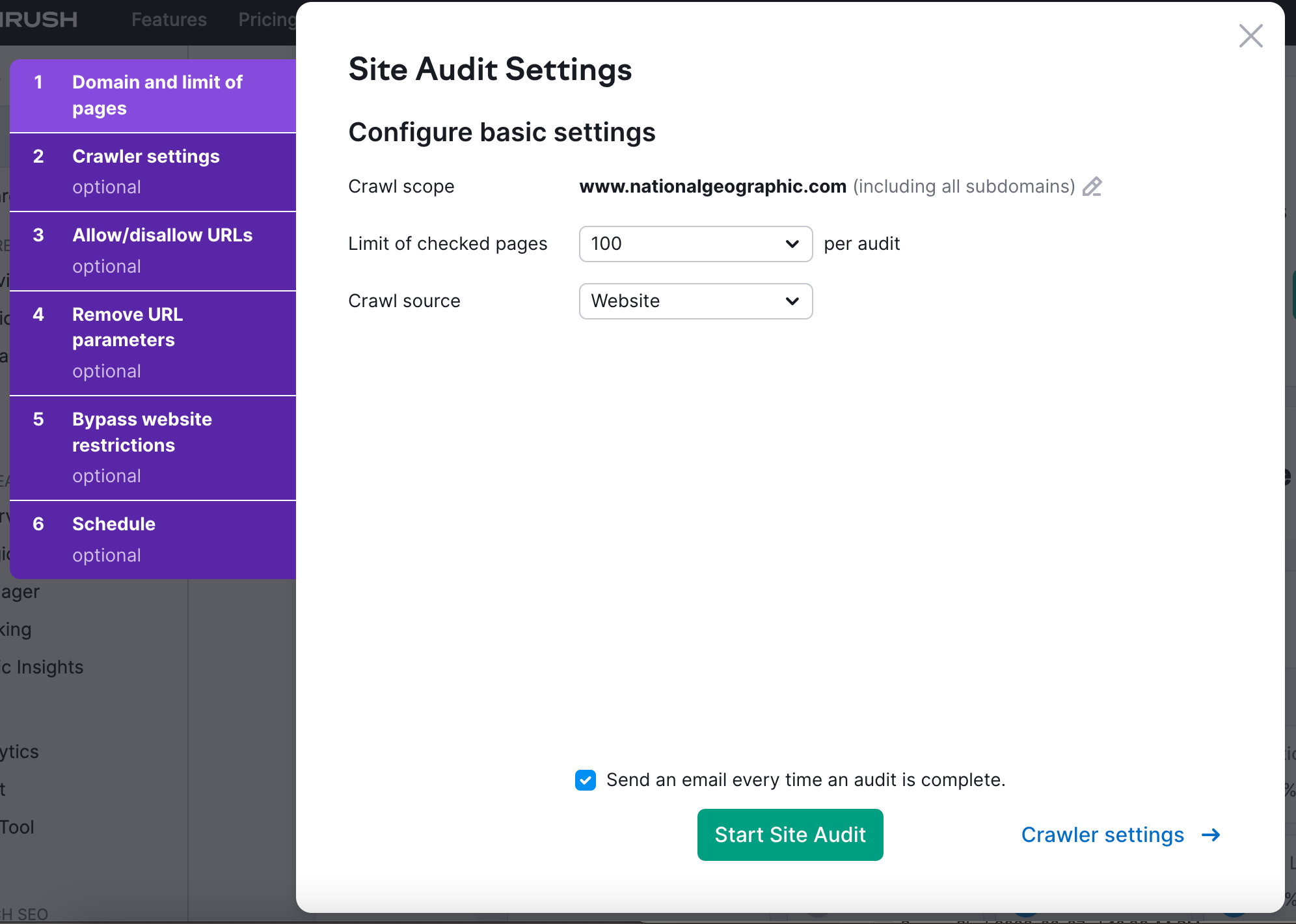1296x924 pixels.
Task: Close the Site Audit Settings dialog
Action: [1250, 36]
